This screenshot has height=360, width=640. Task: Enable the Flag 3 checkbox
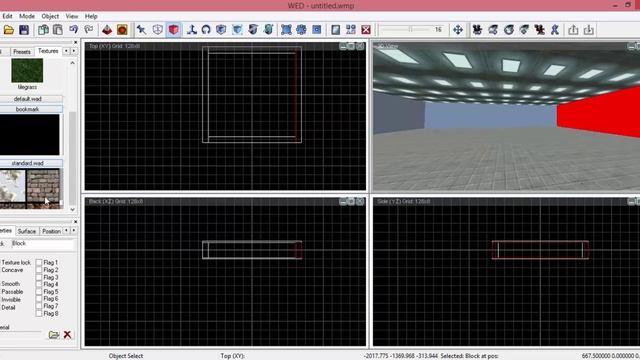39,277
